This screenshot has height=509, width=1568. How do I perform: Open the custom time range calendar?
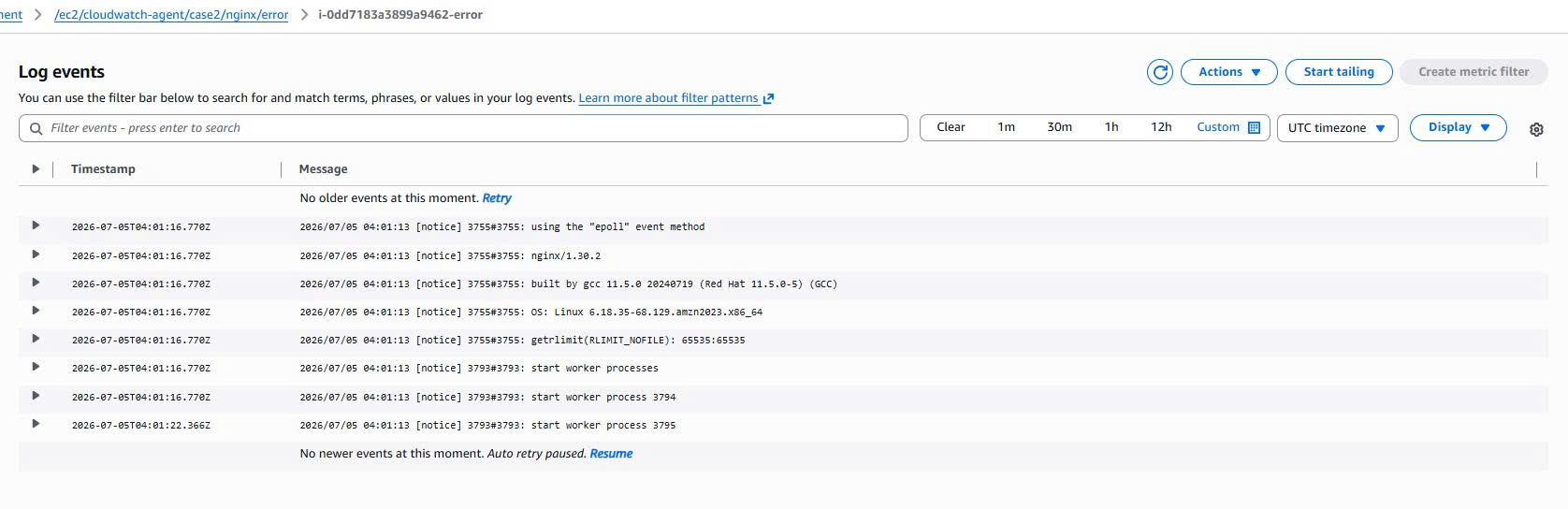pyautogui.click(x=1255, y=127)
